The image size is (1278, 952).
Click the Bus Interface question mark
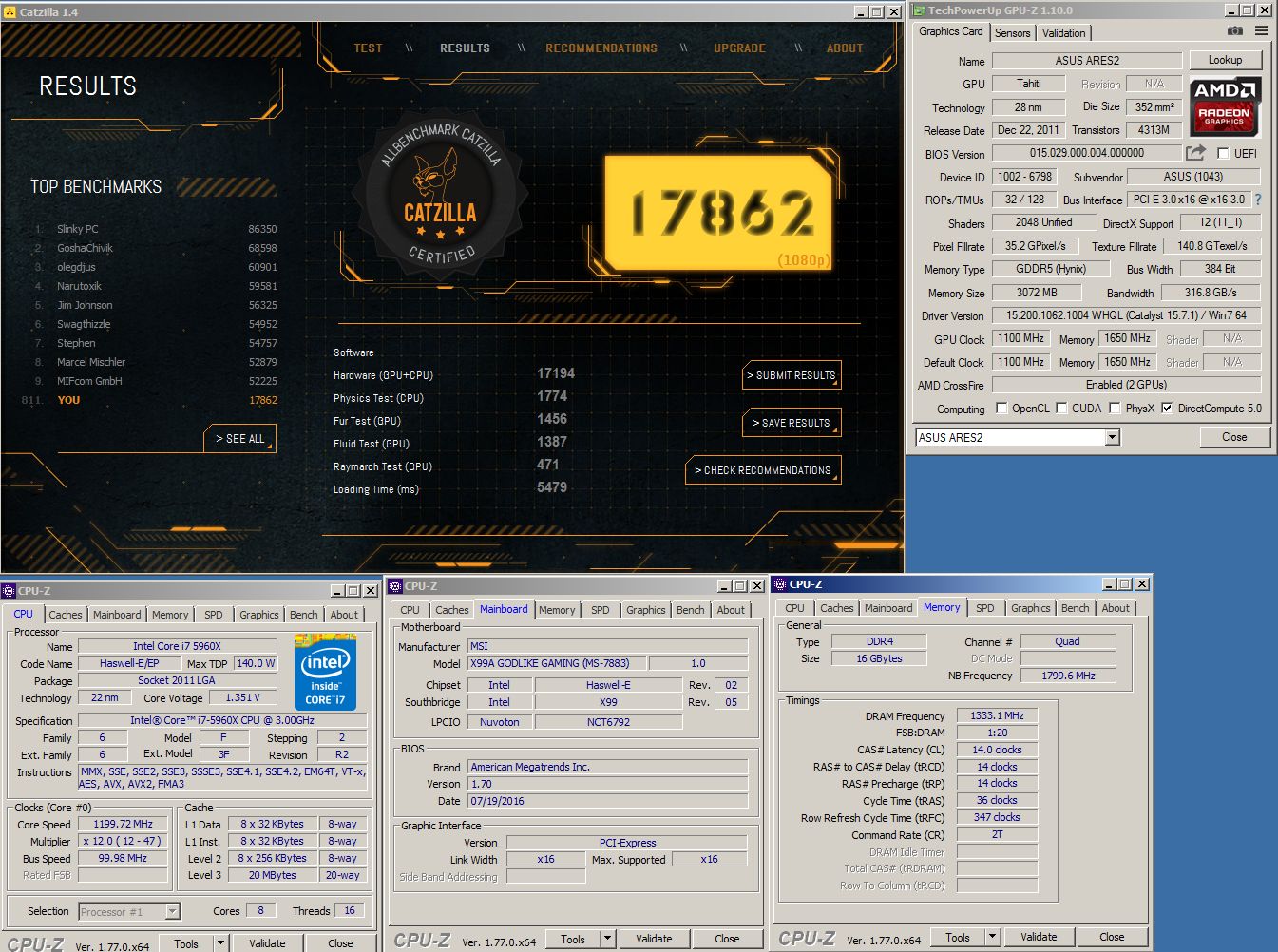click(x=1258, y=200)
